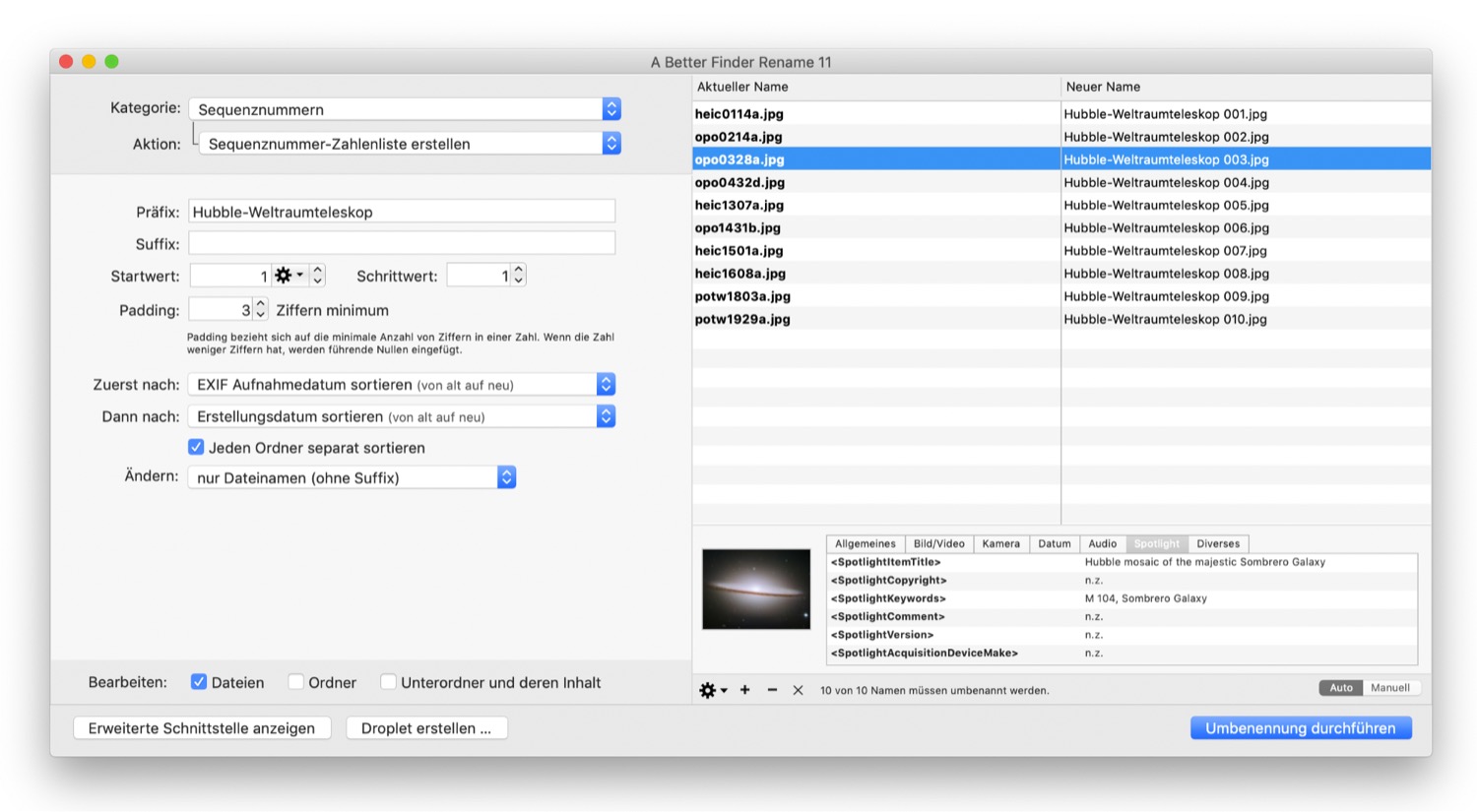Add files with the plus icon
Screen dimensions: 1477x812
coord(745,690)
